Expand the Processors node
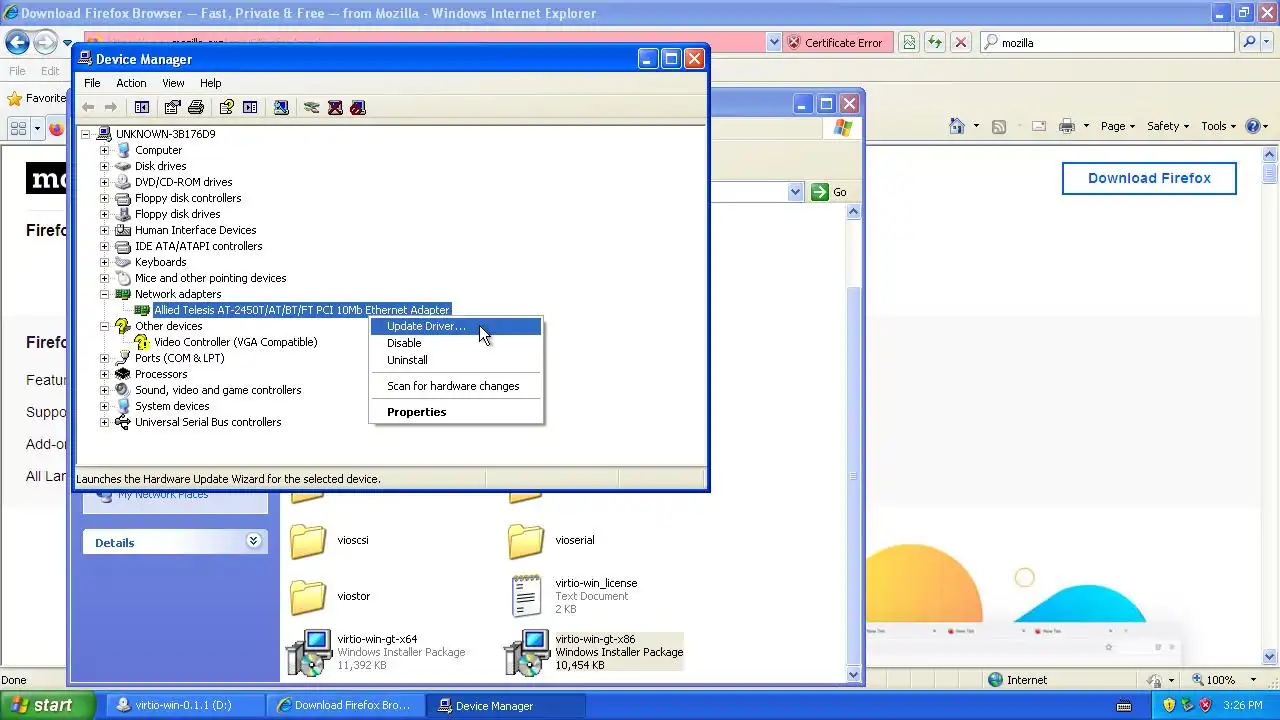1280x720 pixels. click(x=104, y=374)
